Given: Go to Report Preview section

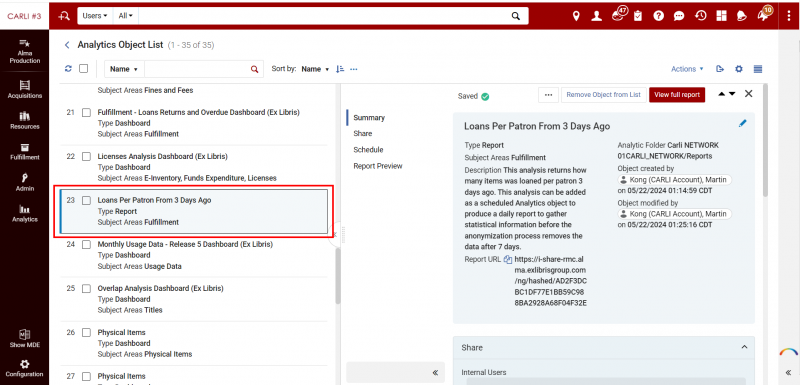Looking at the screenshot, I should point(378,166).
